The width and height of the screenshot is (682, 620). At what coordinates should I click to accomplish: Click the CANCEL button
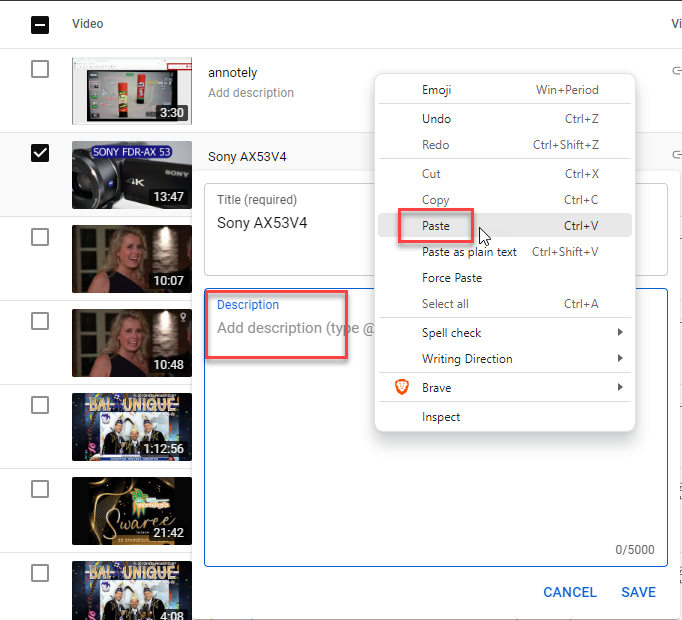tap(570, 592)
